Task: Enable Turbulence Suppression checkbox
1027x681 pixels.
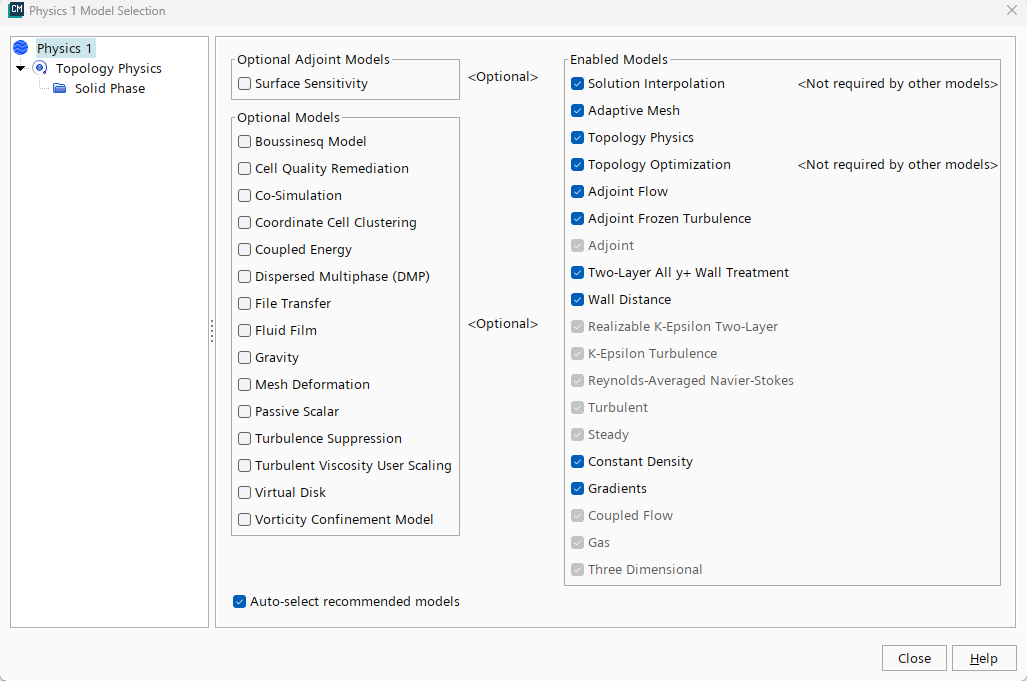Action: (244, 439)
